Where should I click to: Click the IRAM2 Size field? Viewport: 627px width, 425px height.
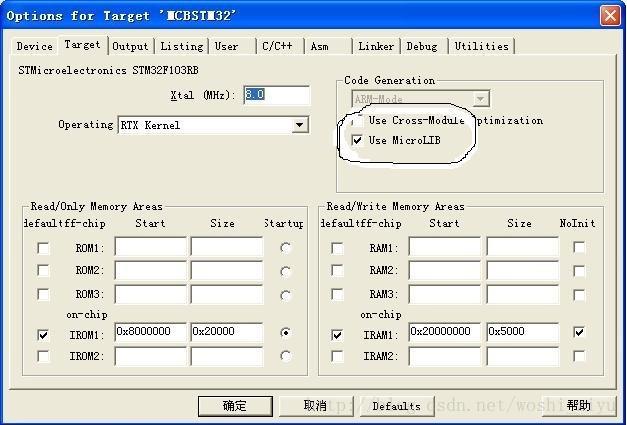[x=523, y=356]
